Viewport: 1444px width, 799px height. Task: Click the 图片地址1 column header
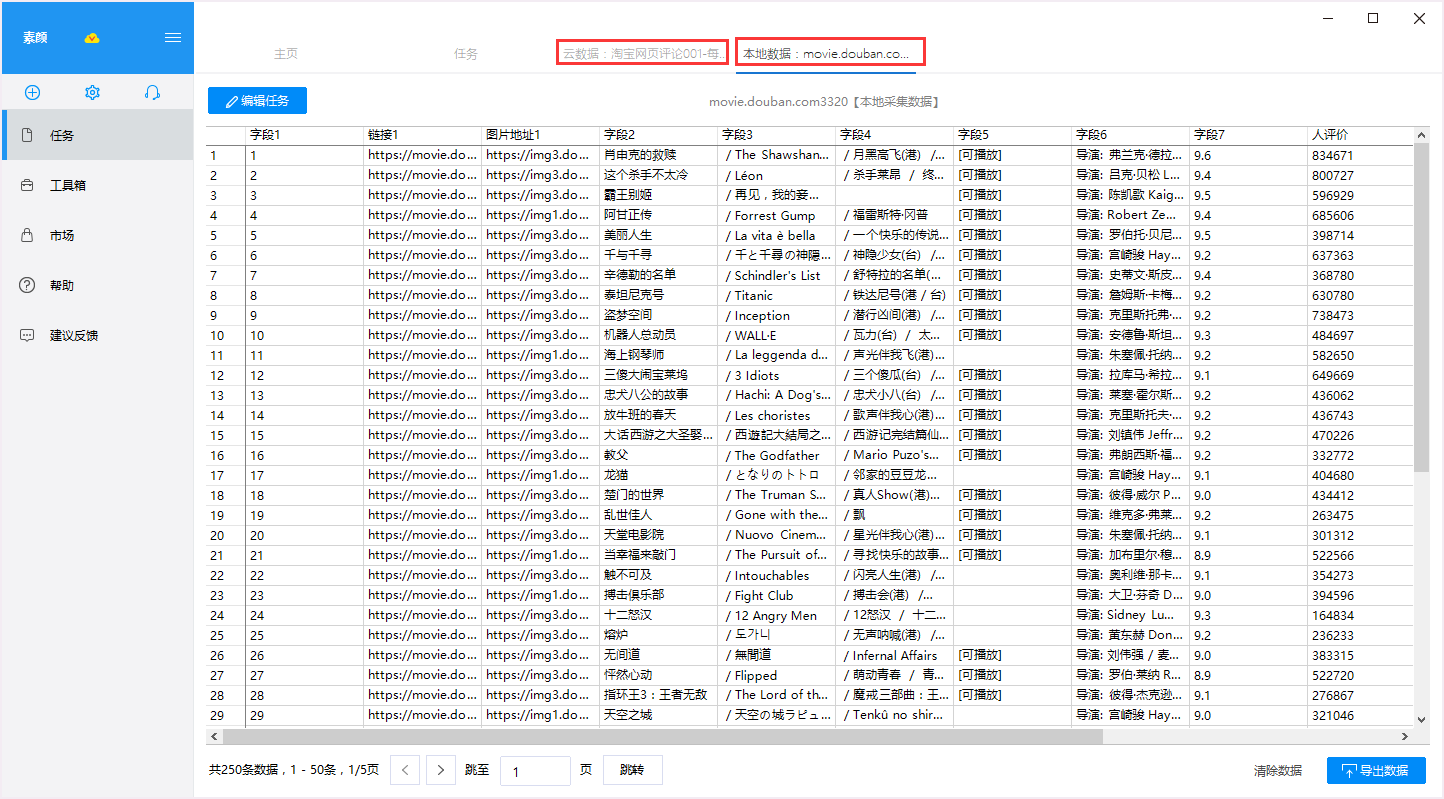[541, 135]
